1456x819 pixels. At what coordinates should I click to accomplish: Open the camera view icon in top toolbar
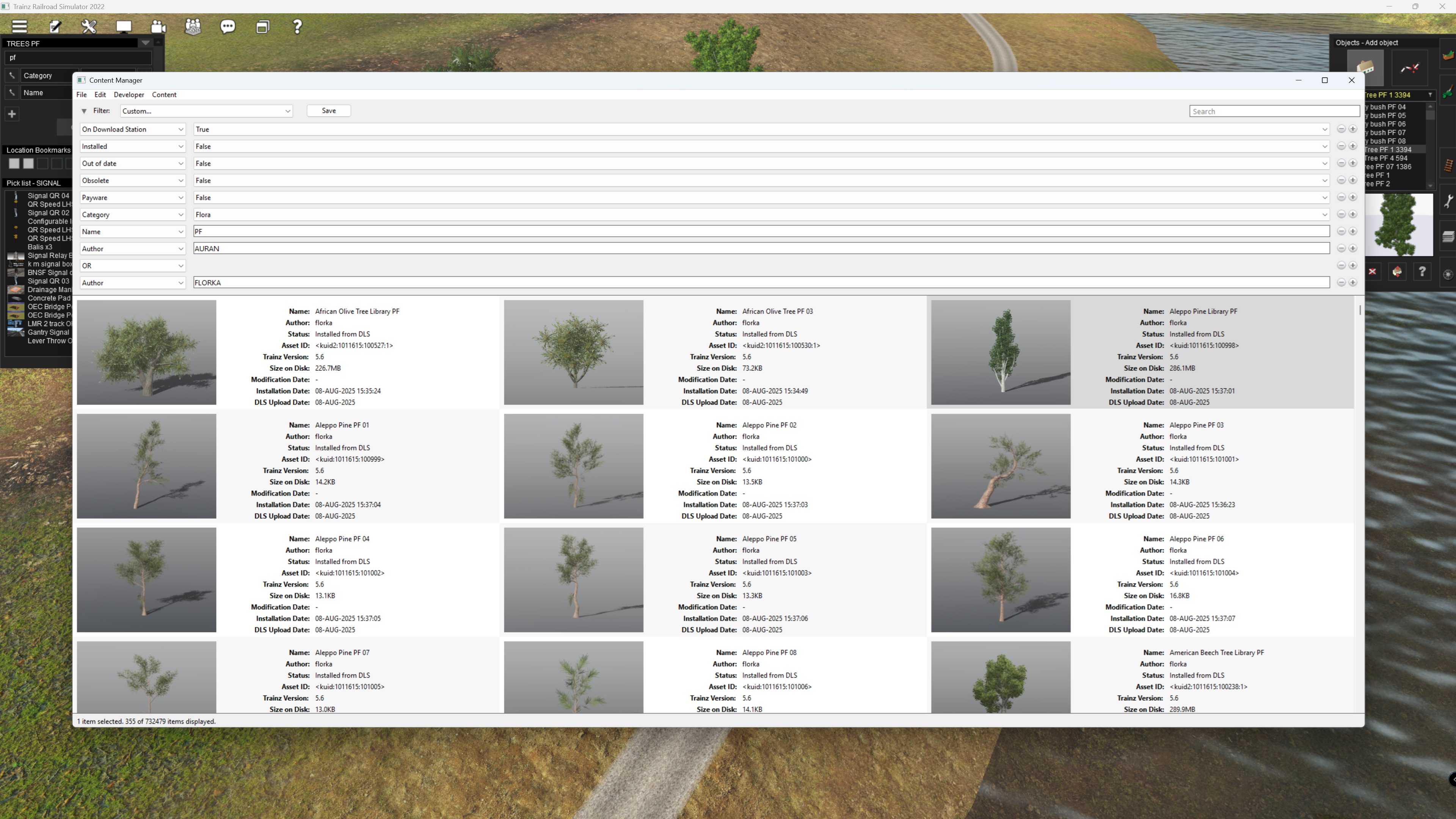click(x=159, y=27)
